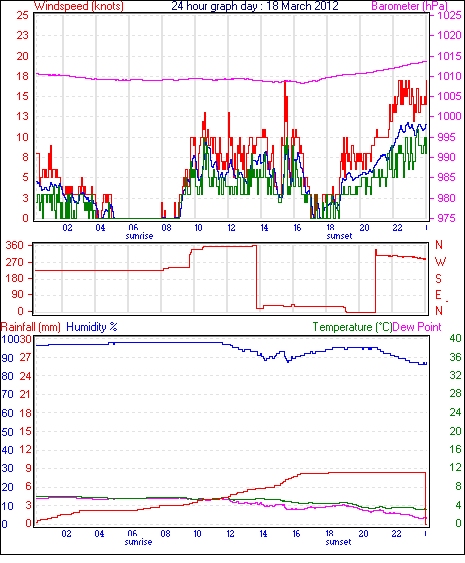Click the 40 degree temperature scale value

tap(456, 338)
